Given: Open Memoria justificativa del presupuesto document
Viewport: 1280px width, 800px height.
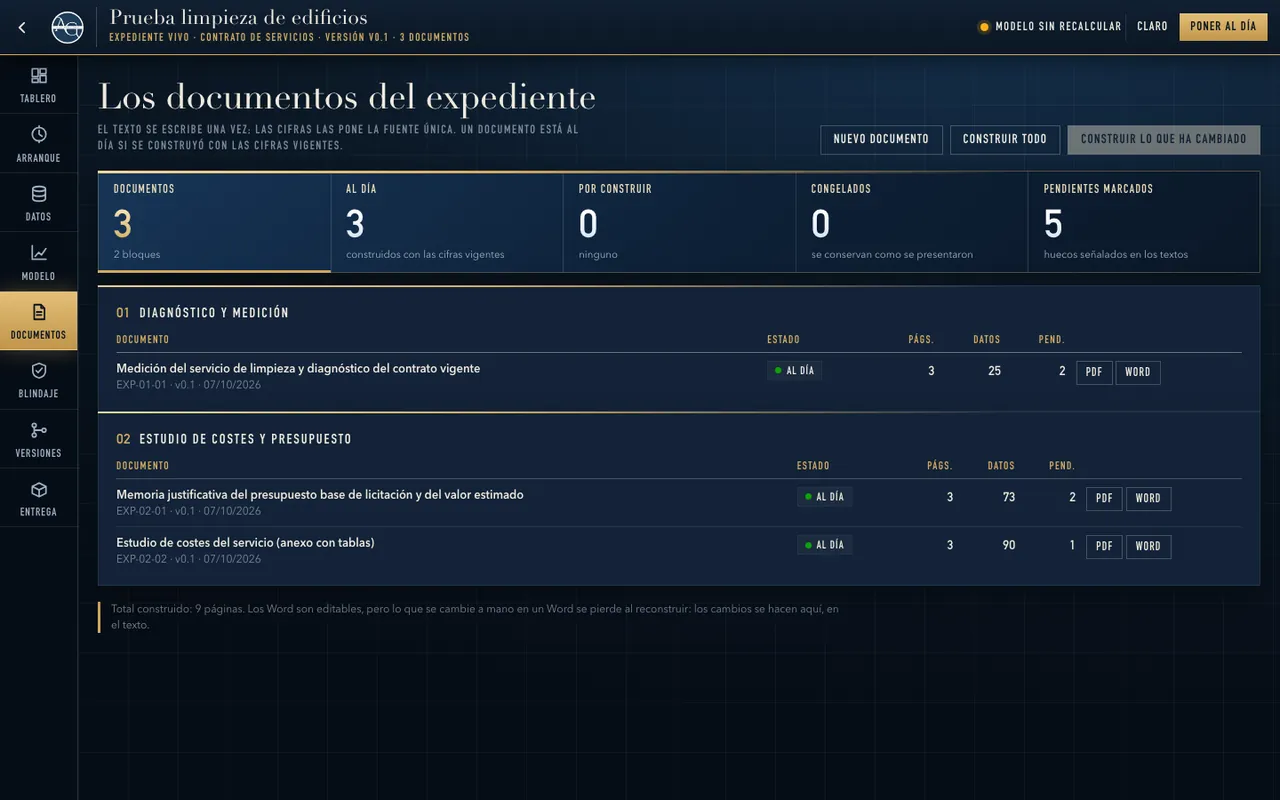Looking at the screenshot, I should 320,494.
